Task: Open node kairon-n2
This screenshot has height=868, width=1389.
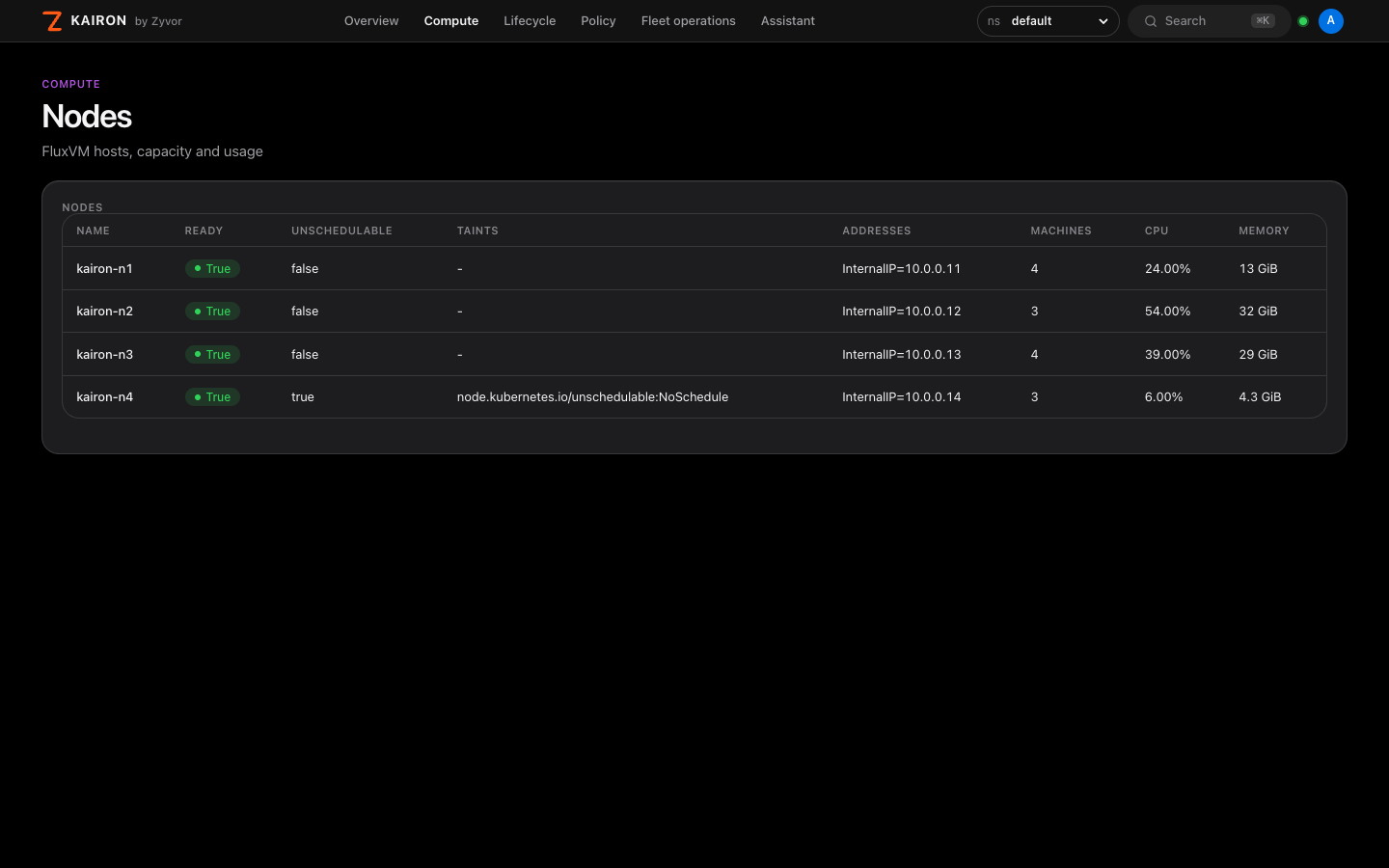Action: [105, 312]
